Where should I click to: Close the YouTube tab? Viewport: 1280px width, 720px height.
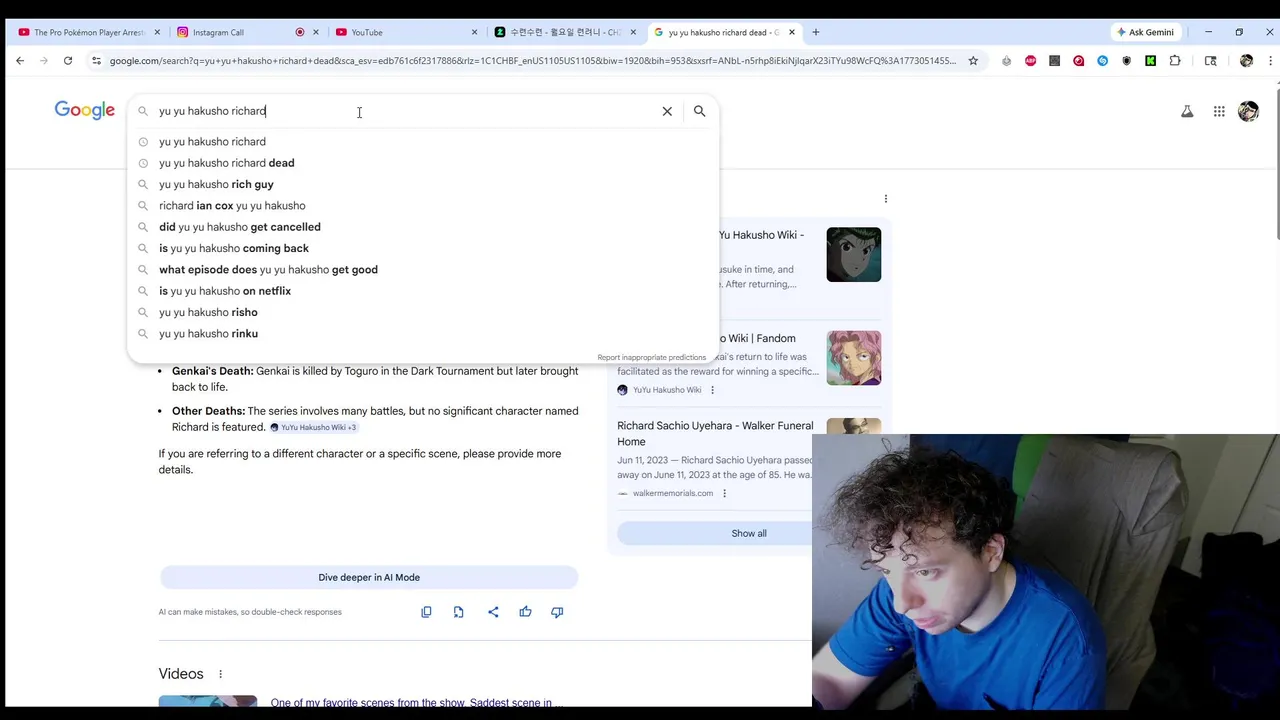tap(474, 32)
